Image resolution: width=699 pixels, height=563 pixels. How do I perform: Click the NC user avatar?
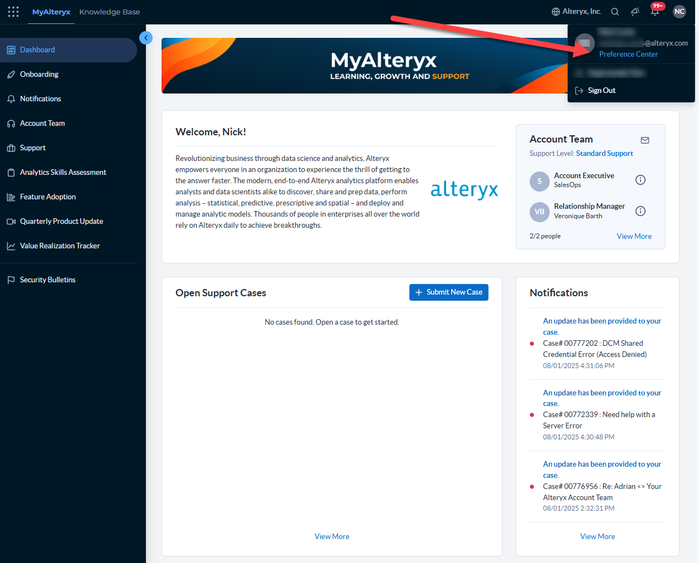tap(679, 12)
